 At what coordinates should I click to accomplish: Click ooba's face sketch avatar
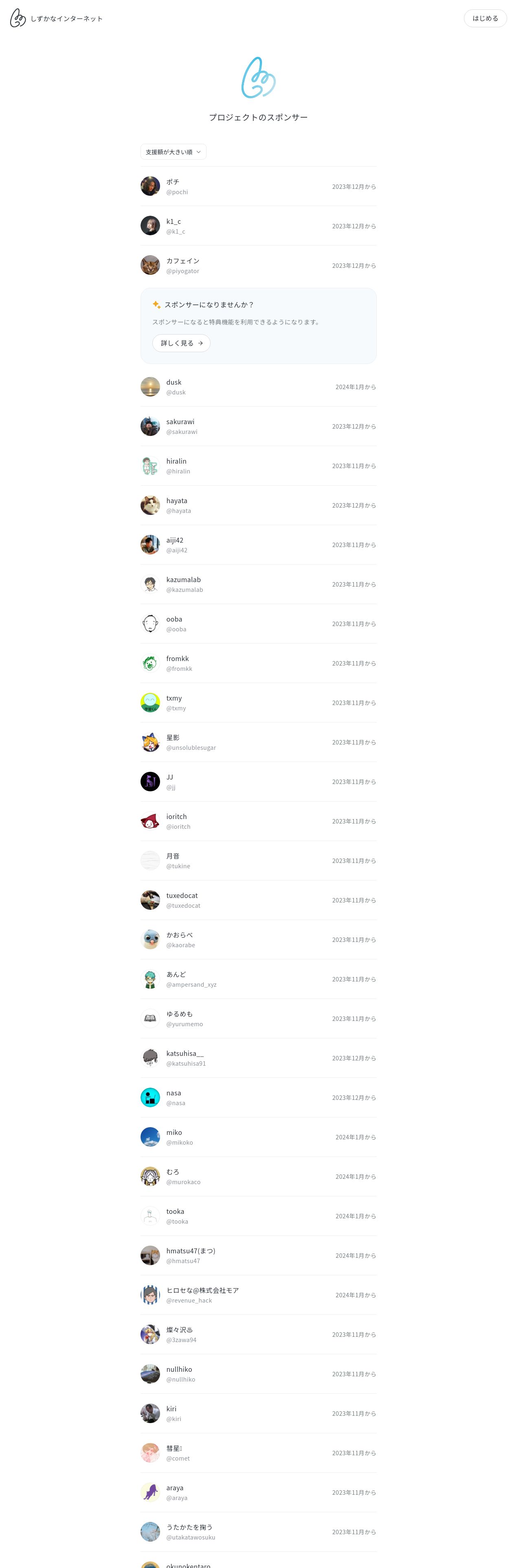[150, 624]
